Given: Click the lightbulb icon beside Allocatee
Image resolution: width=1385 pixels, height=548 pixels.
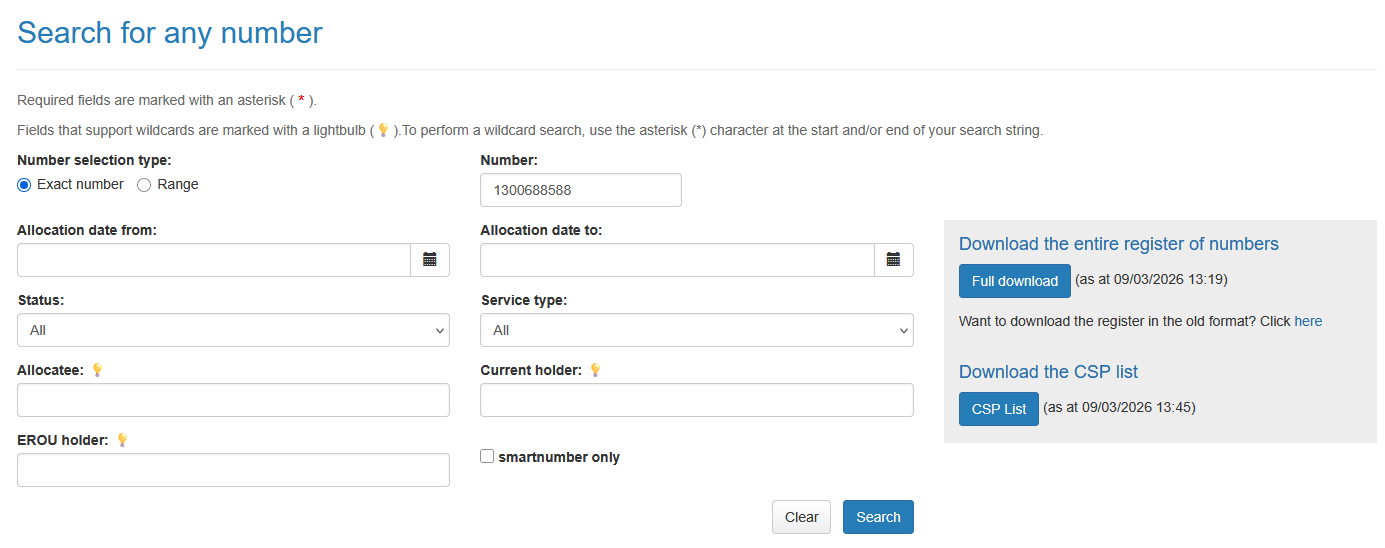Looking at the screenshot, I should (97, 370).
